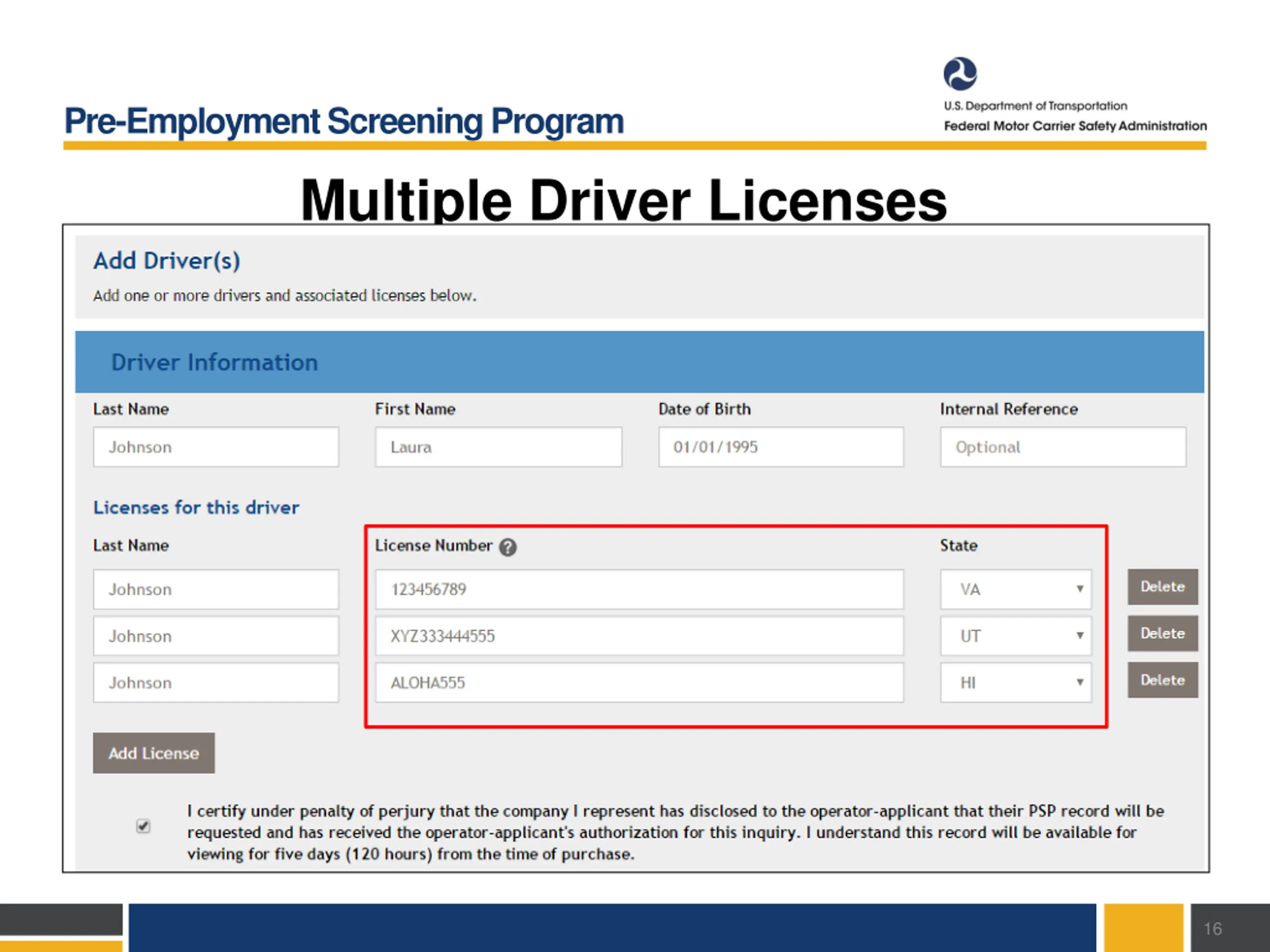
Task: Click 'Federal Motor Carrier Safety Administration' text
Action: coord(1076,125)
